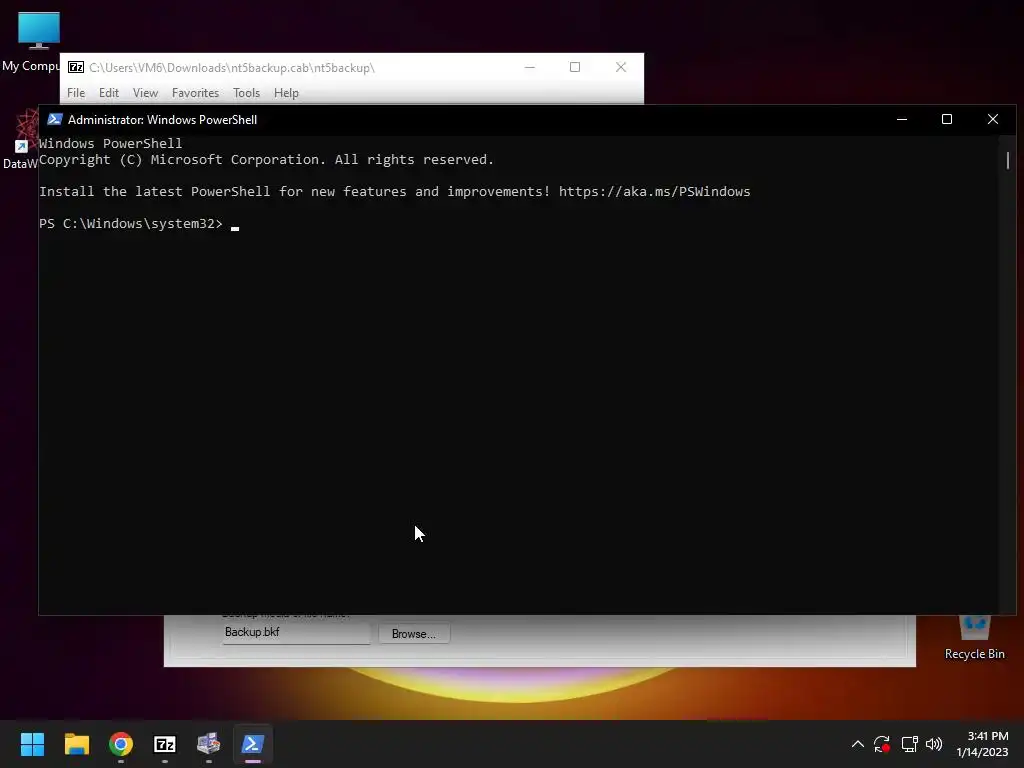The width and height of the screenshot is (1024, 768).
Task: Maximize the PowerShell window
Action: tap(947, 120)
